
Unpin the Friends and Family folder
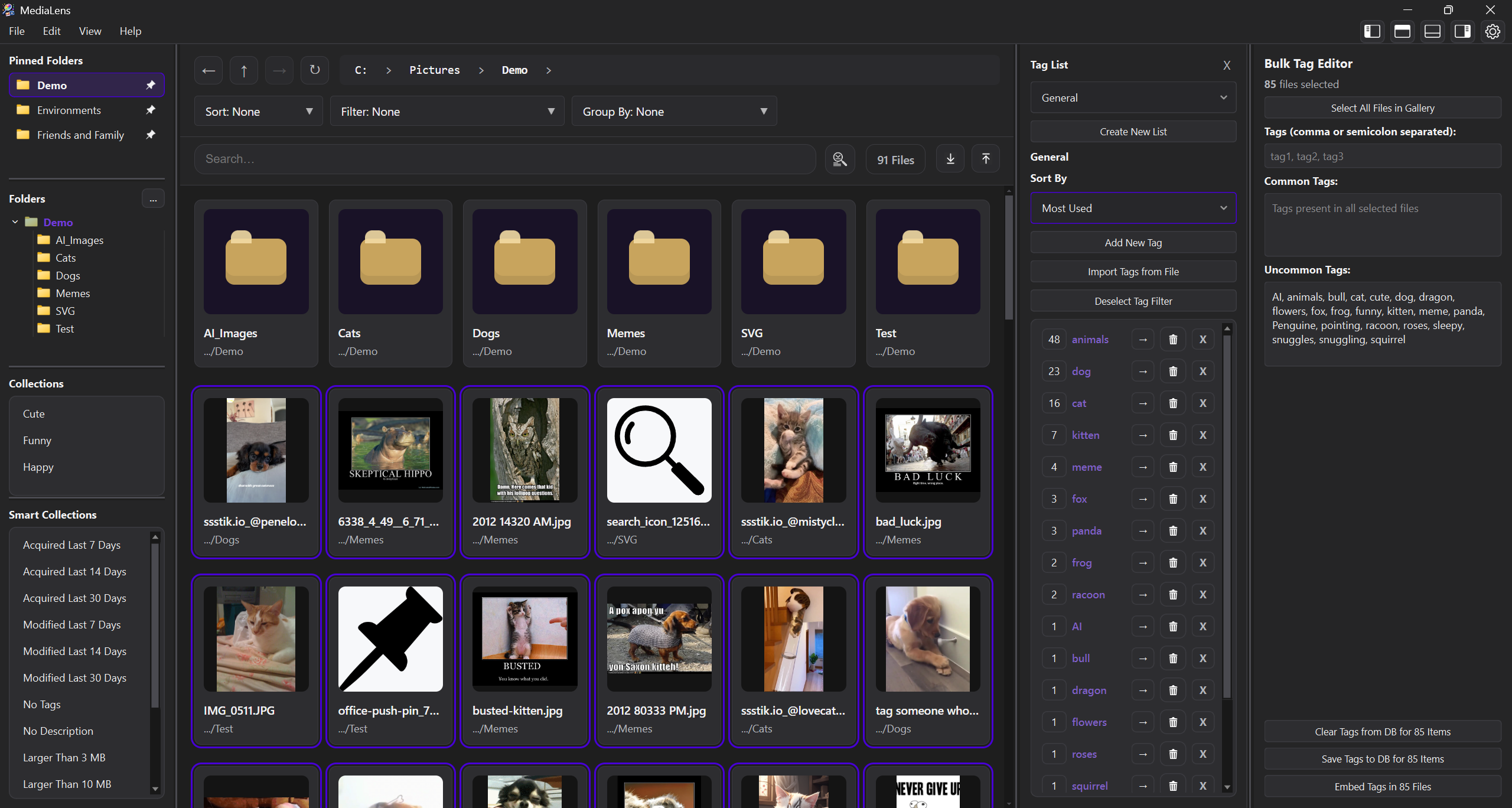(151, 135)
